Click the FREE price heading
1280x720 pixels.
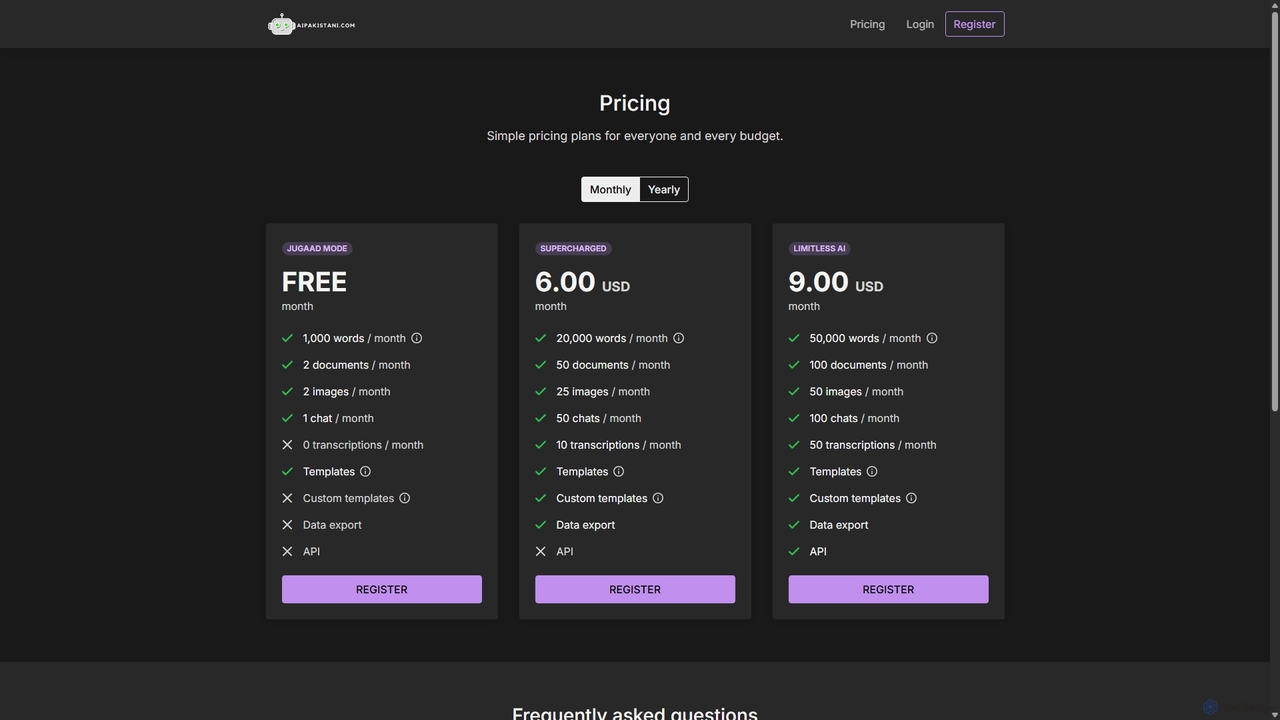314,282
